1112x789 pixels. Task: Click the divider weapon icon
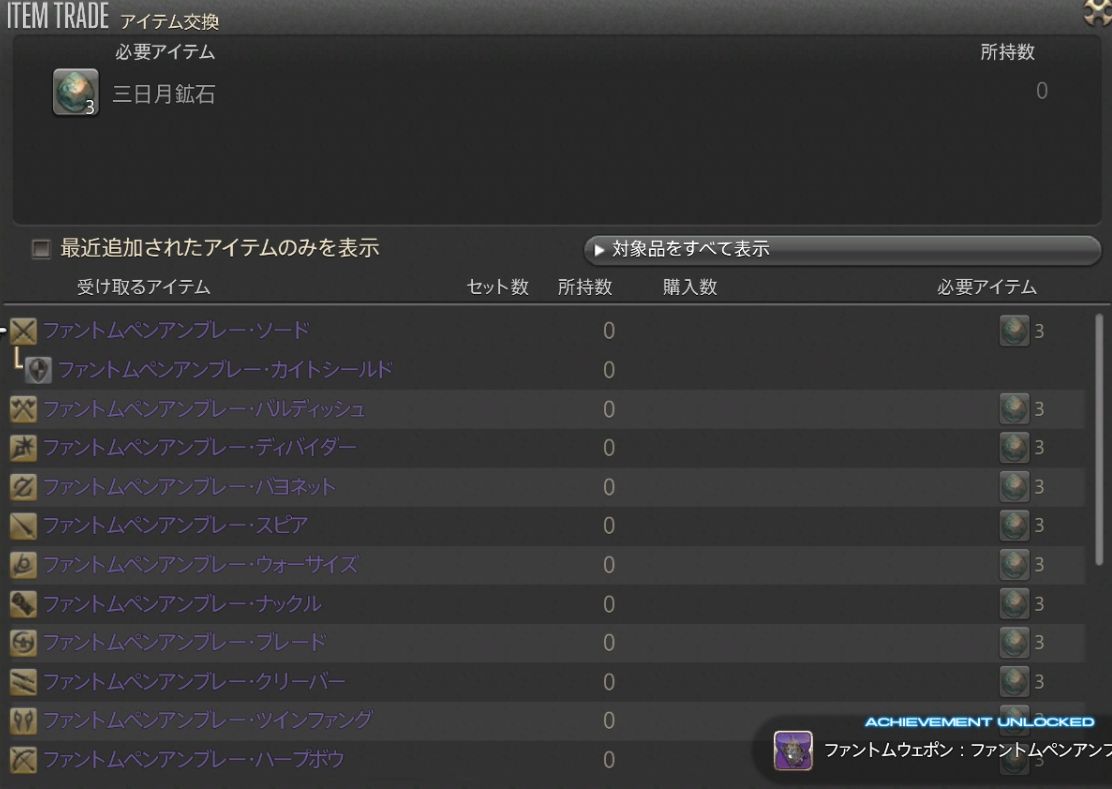pos(20,448)
